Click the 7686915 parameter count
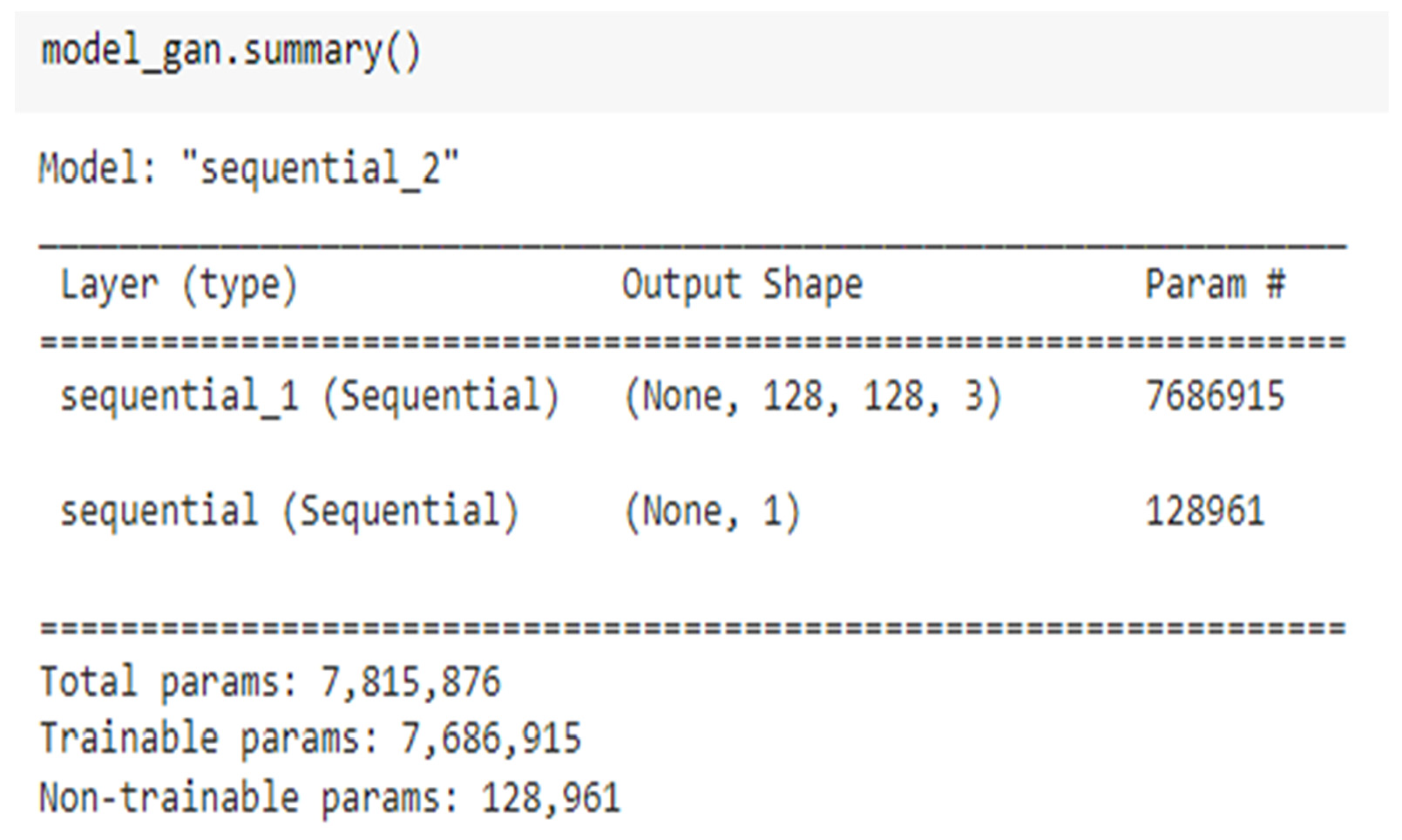The image size is (1402, 840). coord(1215,396)
